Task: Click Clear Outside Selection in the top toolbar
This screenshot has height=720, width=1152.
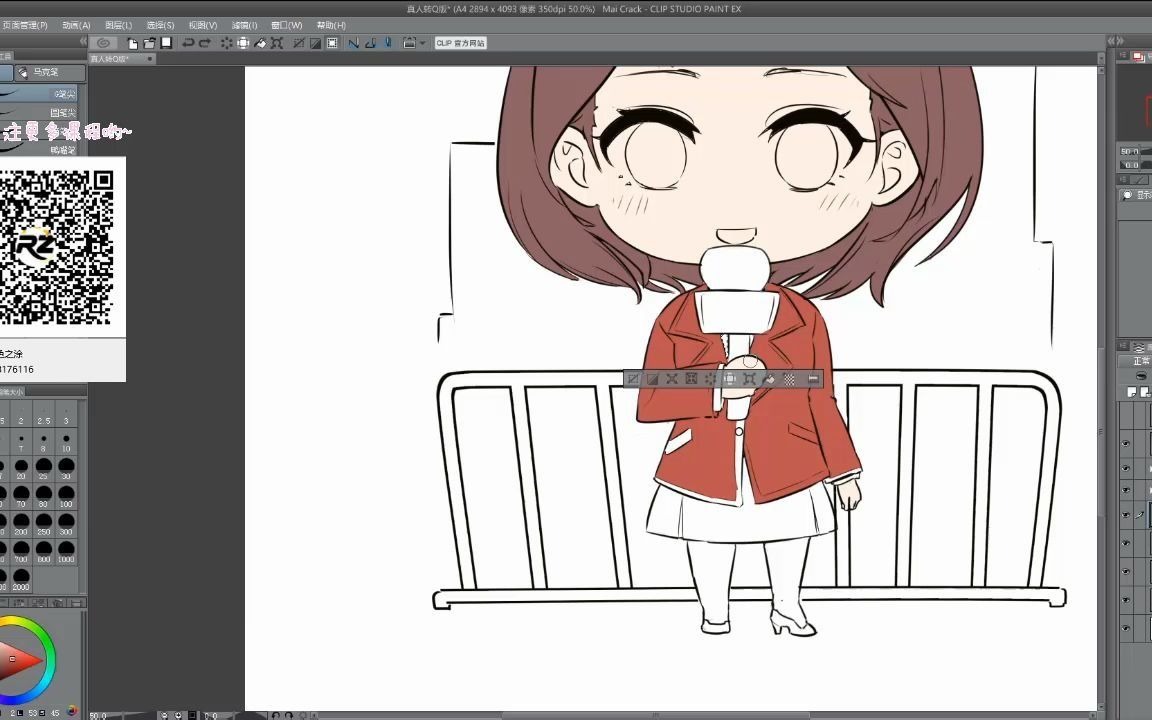Action: pyautogui.click(x=243, y=43)
